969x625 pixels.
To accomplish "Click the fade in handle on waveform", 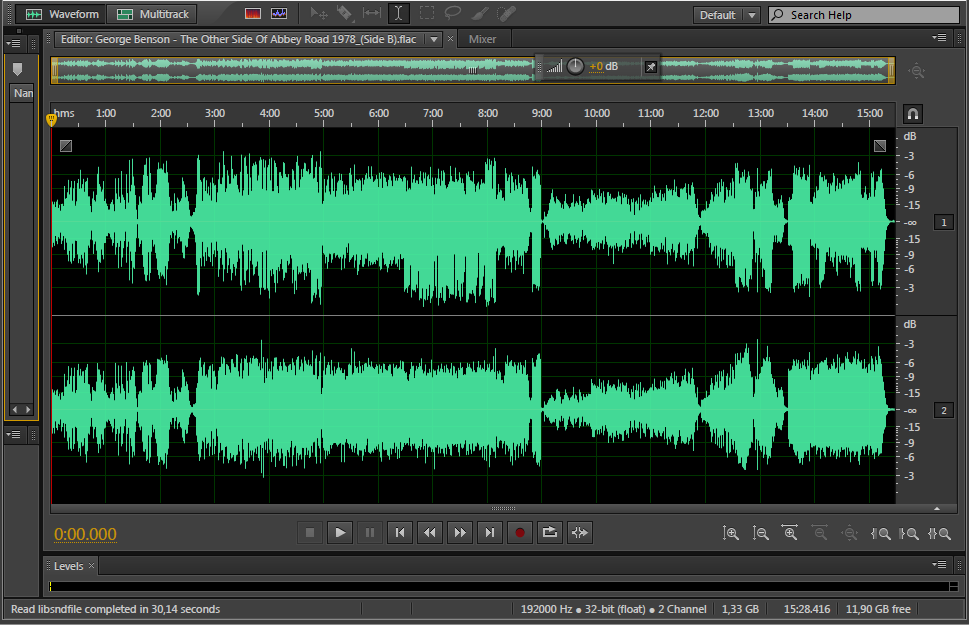I will pyautogui.click(x=66, y=146).
